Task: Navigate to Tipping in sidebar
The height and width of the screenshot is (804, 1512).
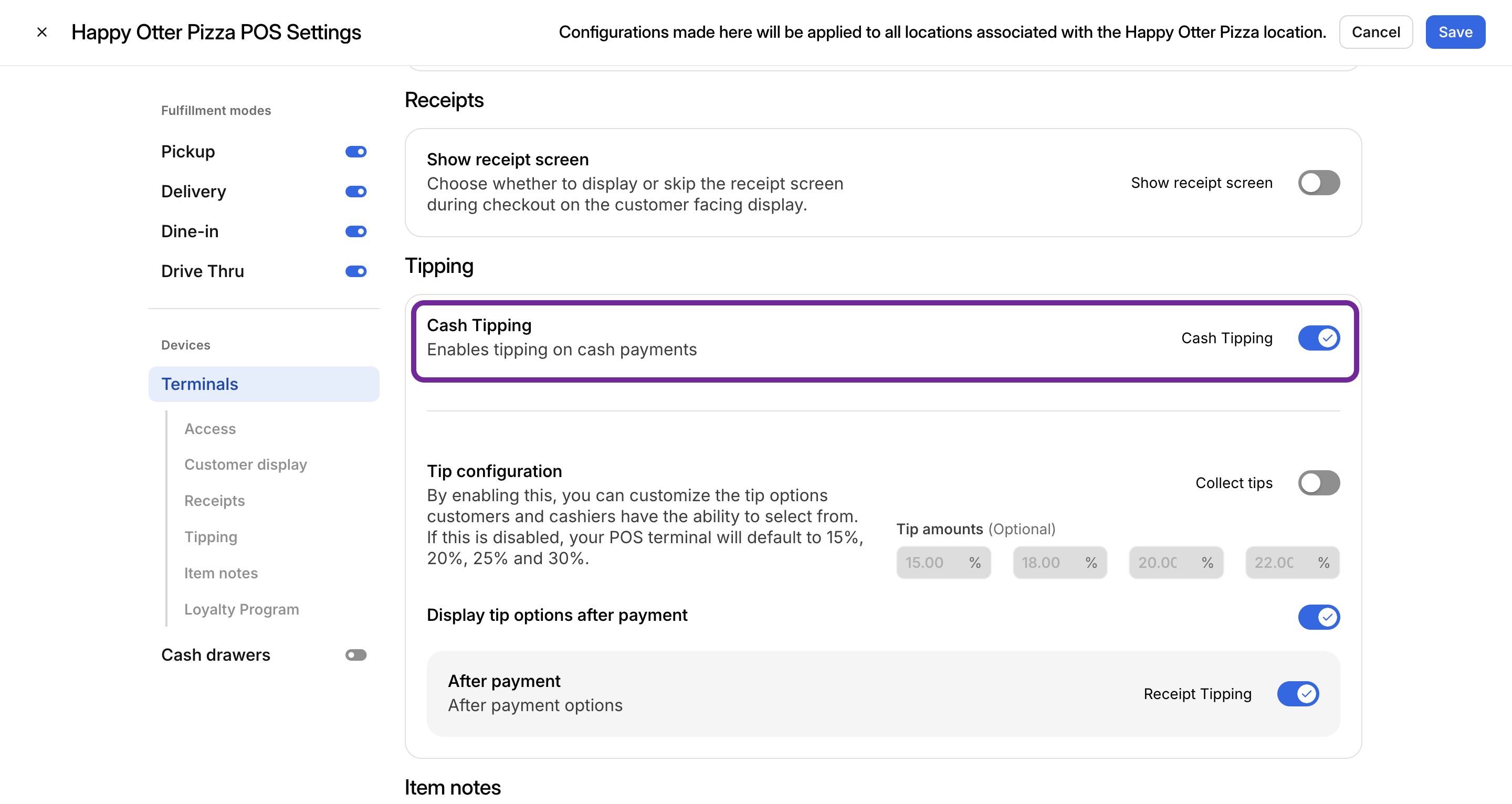Action: tap(211, 537)
